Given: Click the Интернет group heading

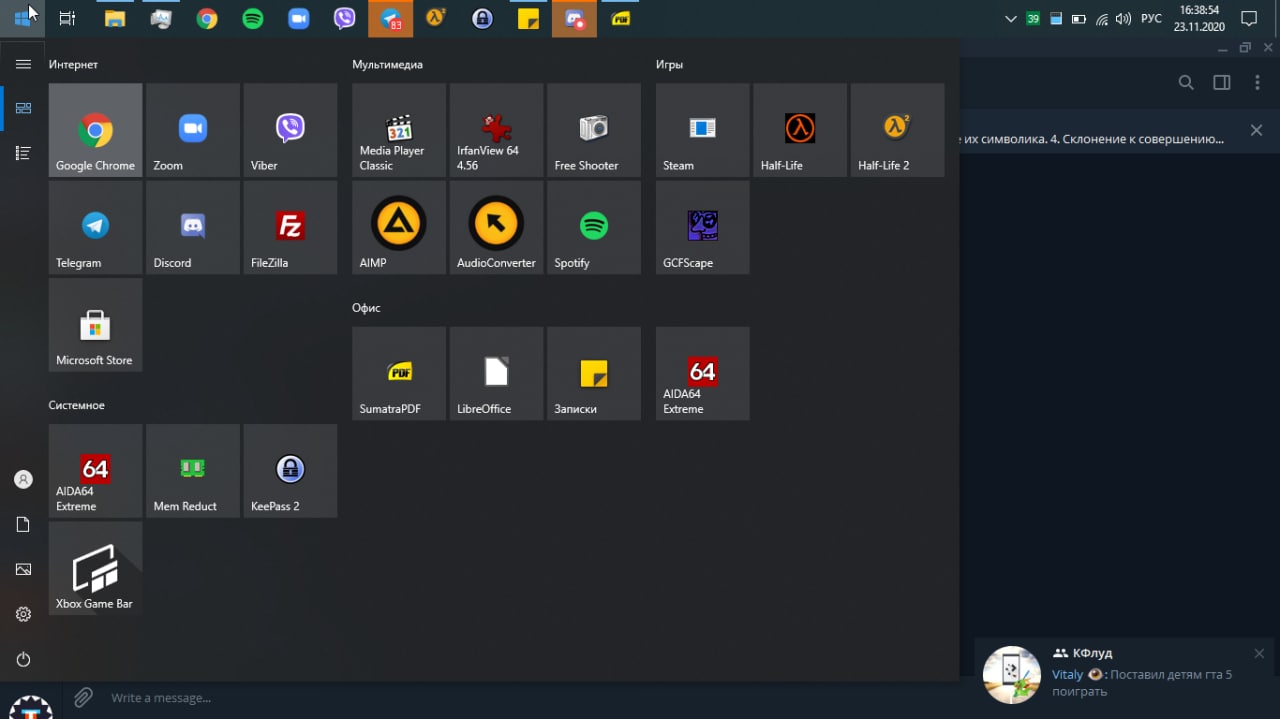Looking at the screenshot, I should coord(73,65).
